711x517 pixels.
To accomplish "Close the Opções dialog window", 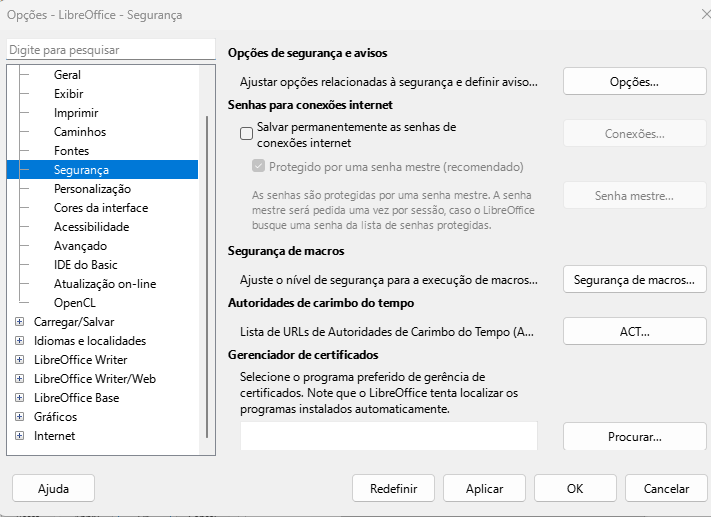I will point(706,15).
